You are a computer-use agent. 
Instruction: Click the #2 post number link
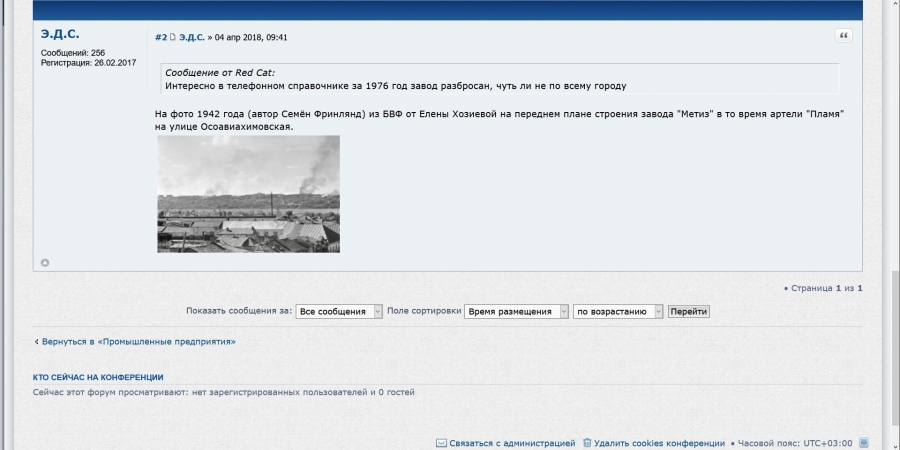click(160, 37)
